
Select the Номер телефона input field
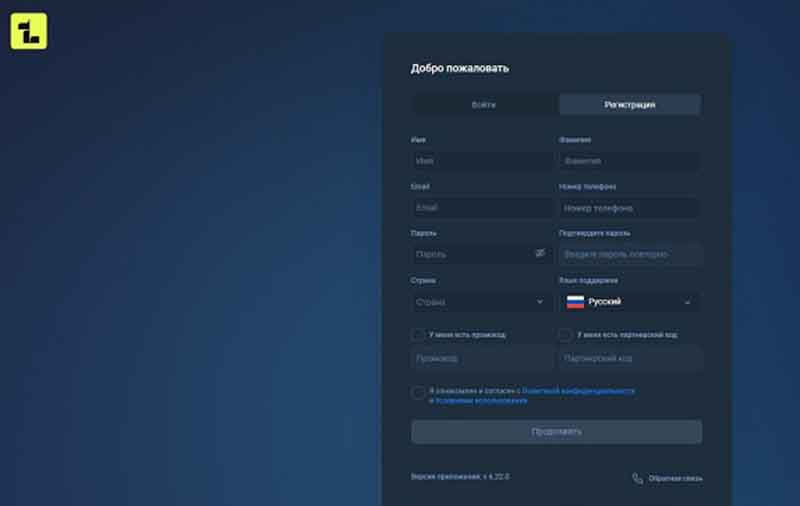click(629, 208)
